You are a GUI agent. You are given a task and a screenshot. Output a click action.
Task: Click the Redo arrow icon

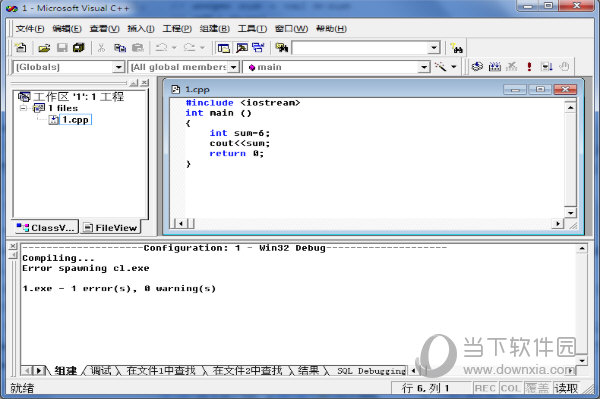[189, 48]
